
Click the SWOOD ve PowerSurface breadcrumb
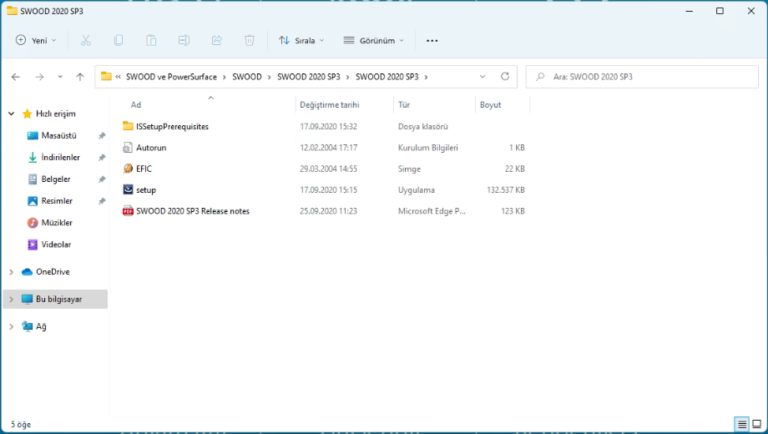pyautogui.click(x=172, y=76)
